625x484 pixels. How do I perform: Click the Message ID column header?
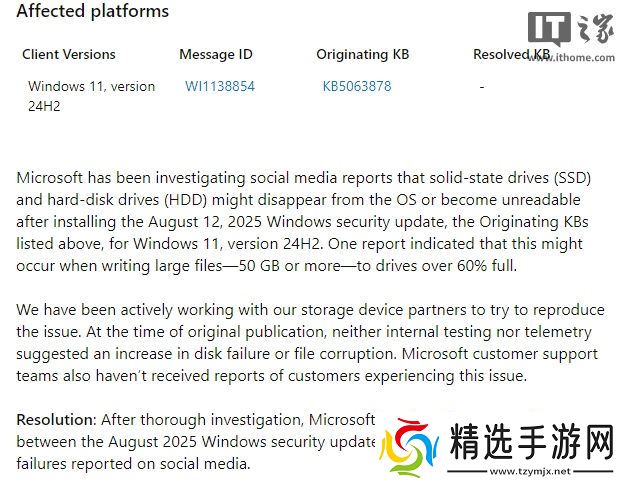pos(216,54)
